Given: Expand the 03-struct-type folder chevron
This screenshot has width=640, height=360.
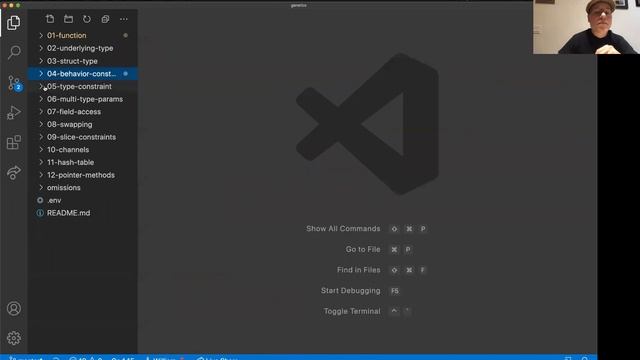Looking at the screenshot, I should 41,61.
